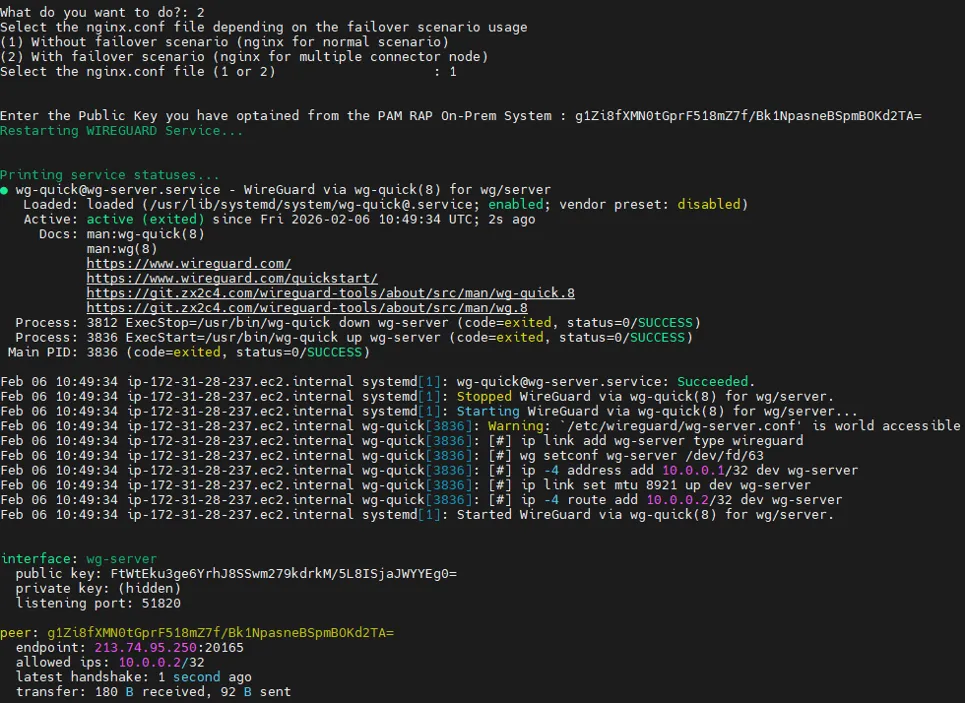Screen dimensions: 965x703
Task: Click the magenta 10.0.0.2 in route add line
Action: tap(678, 500)
